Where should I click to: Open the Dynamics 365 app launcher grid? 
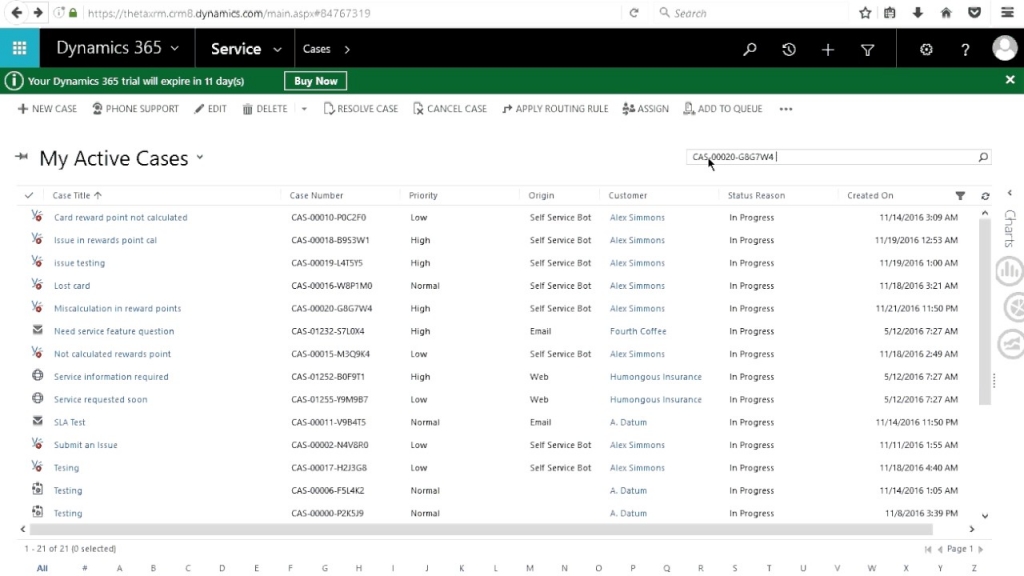click(19, 48)
